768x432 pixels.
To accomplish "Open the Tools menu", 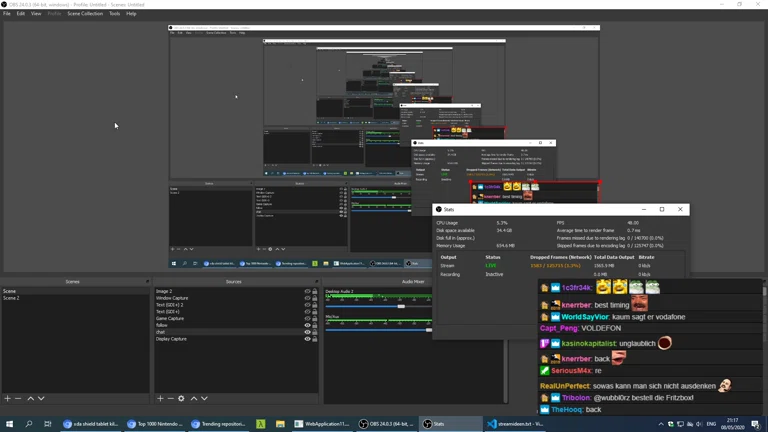I will [114, 14].
